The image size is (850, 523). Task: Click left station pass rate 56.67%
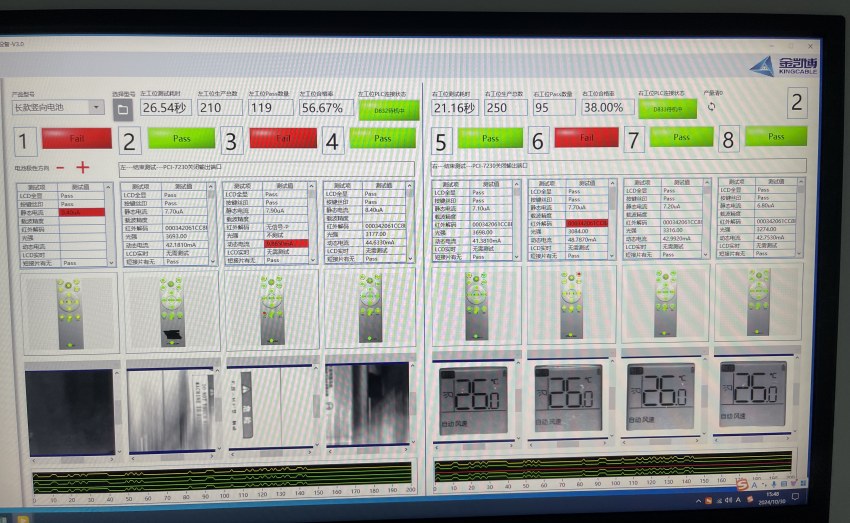click(326, 107)
